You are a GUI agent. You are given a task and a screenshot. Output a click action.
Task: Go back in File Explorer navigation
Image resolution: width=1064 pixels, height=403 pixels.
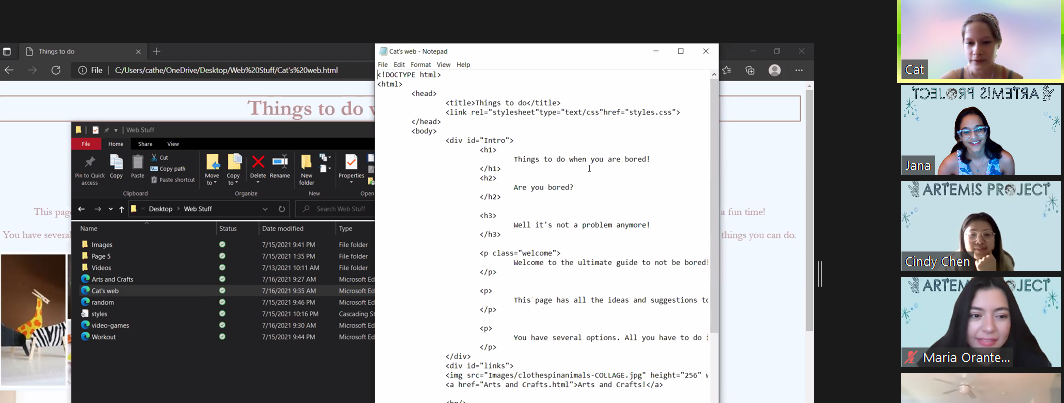click(81, 209)
